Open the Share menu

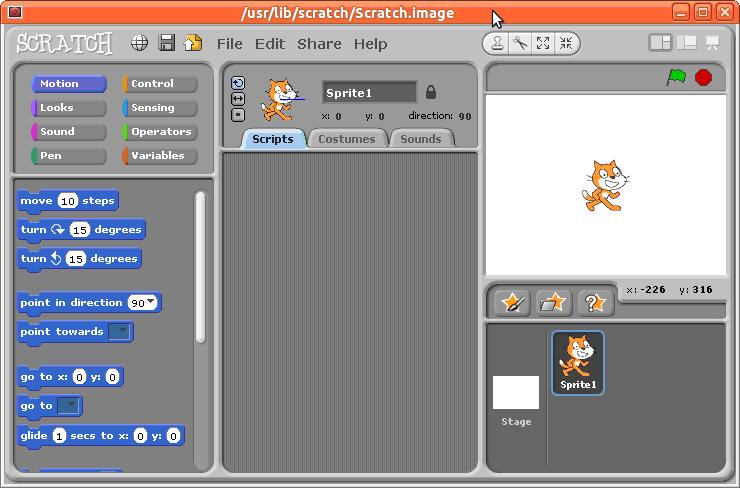point(319,44)
